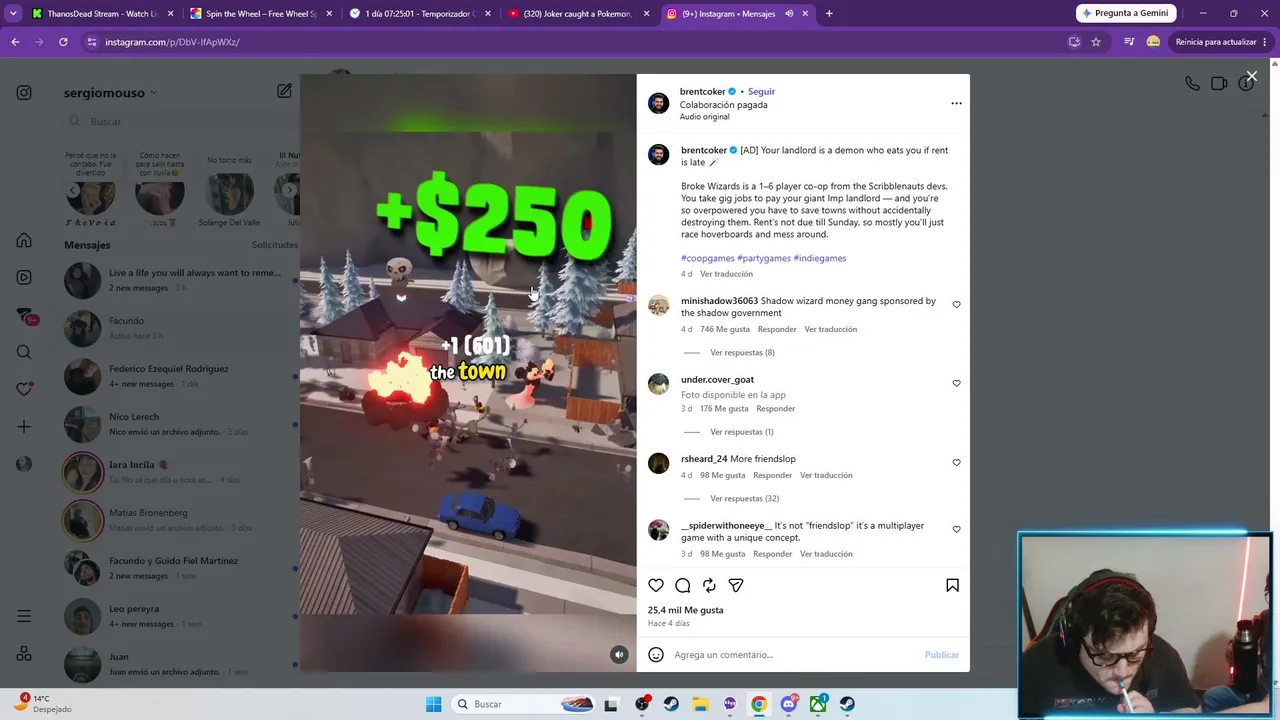The image size is (1280, 720).
Task: Expand the 1 reply under under.cover_goat's comment
Action: (742, 432)
